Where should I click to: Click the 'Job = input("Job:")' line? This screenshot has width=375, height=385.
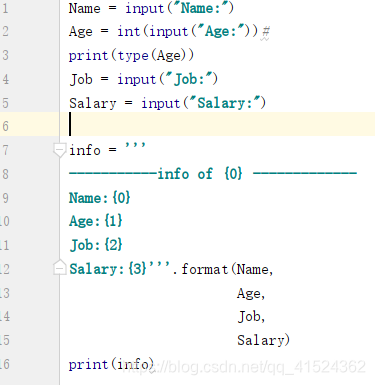144,79
